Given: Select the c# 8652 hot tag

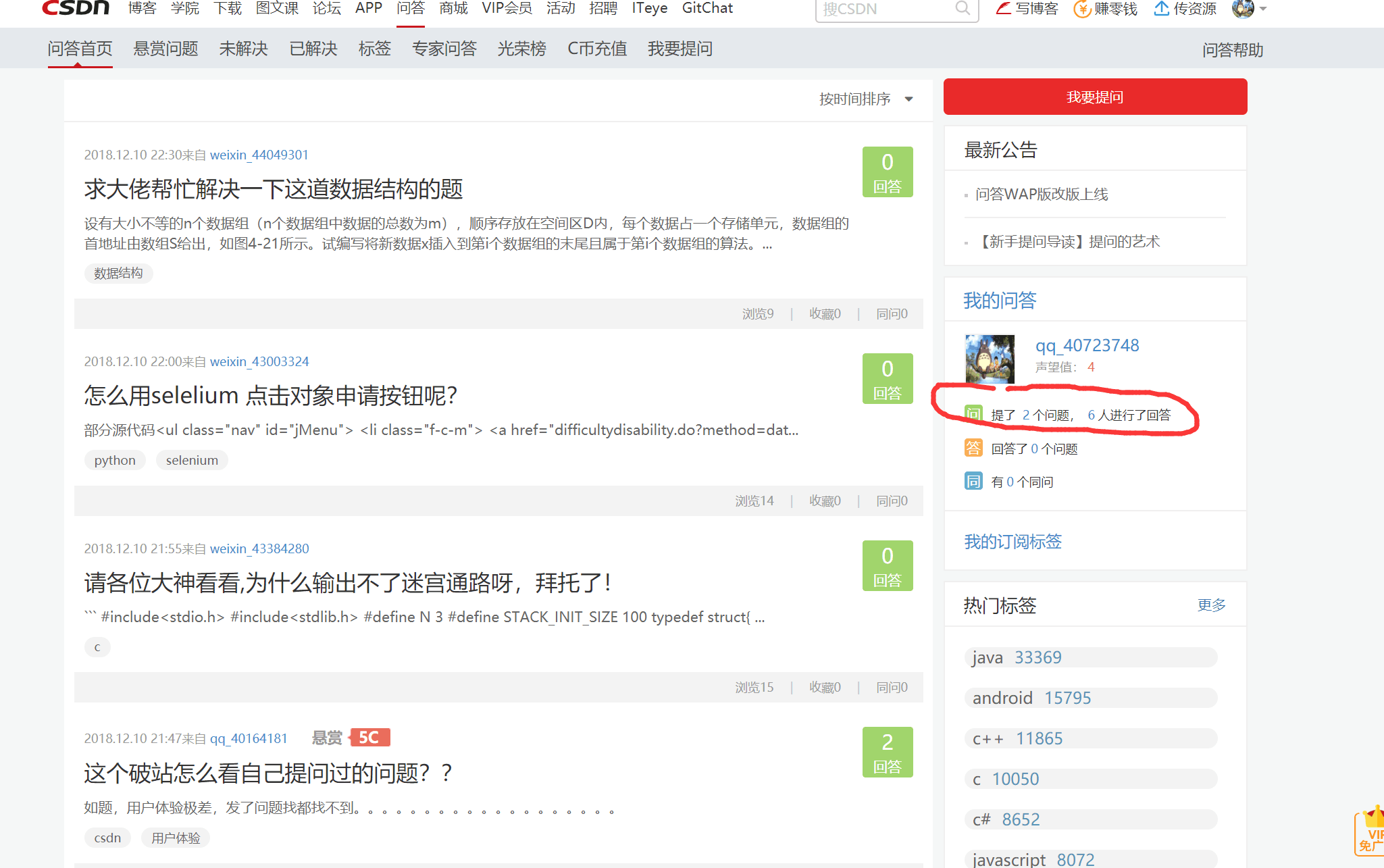Looking at the screenshot, I should pos(1091,819).
